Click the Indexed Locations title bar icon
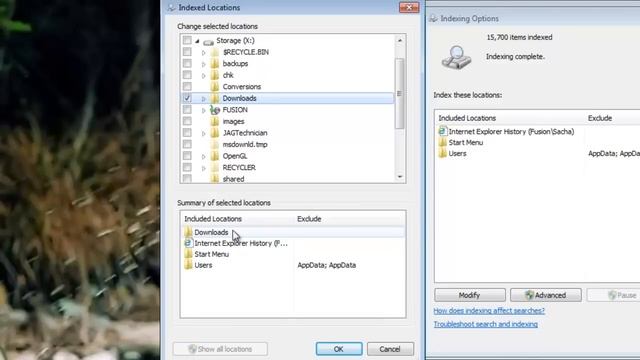640x360 pixels. point(171,7)
